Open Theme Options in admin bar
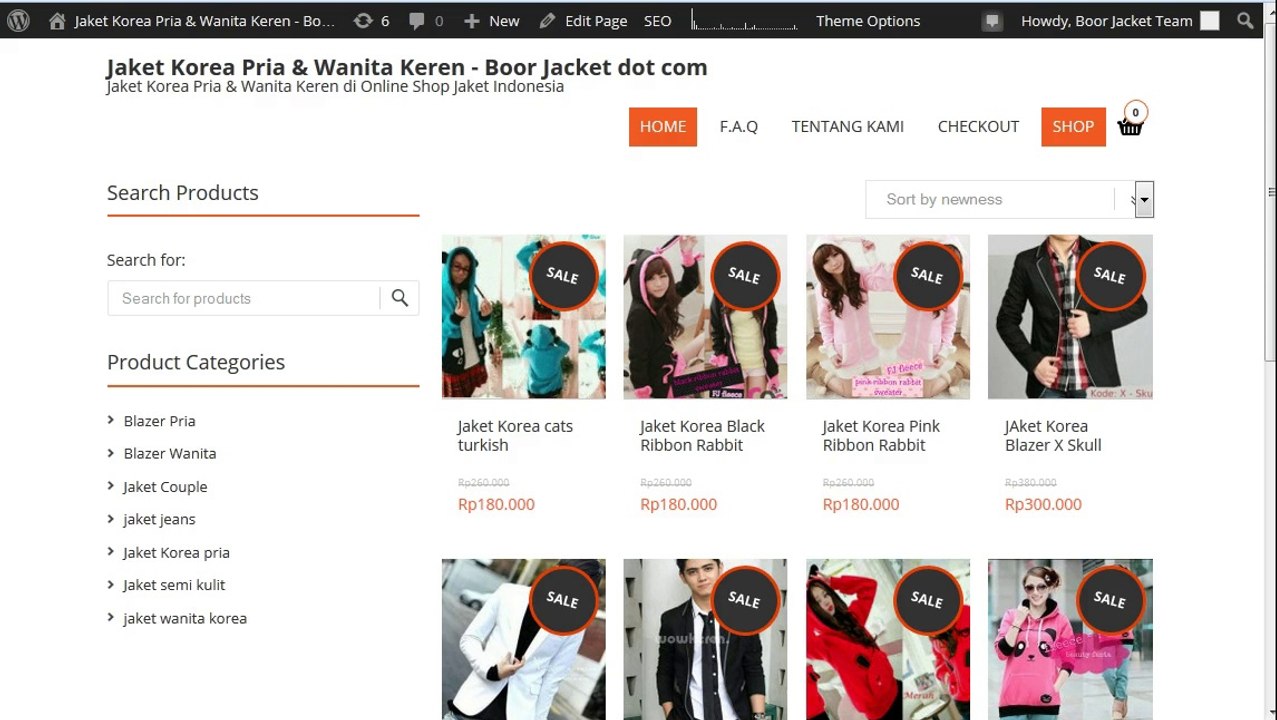This screenshot has height=720, width=1277. tap(868, 21)
